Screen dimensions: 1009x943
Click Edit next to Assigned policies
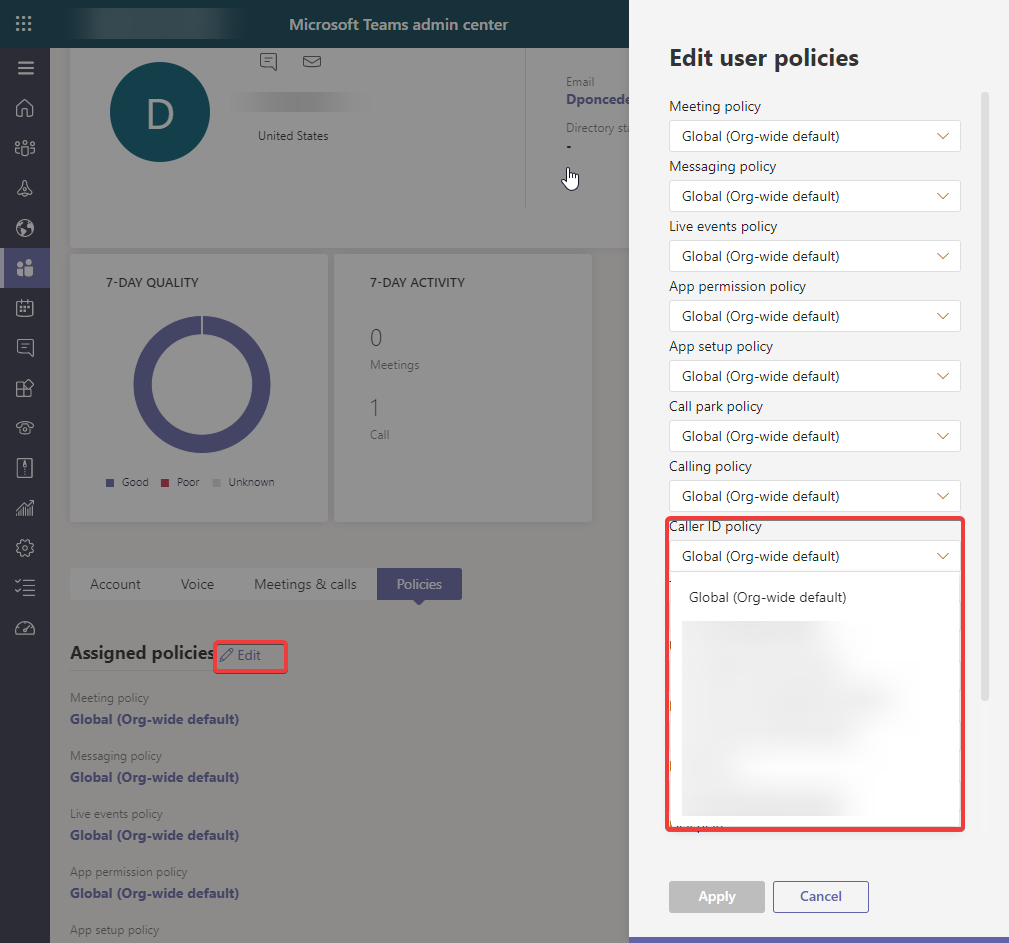[x=241, y=655]
